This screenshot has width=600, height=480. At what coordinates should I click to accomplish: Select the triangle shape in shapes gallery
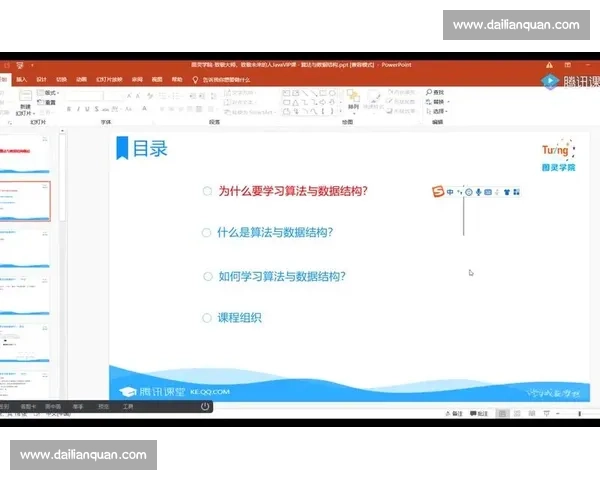pyautogui.click(x=295, y=103)
